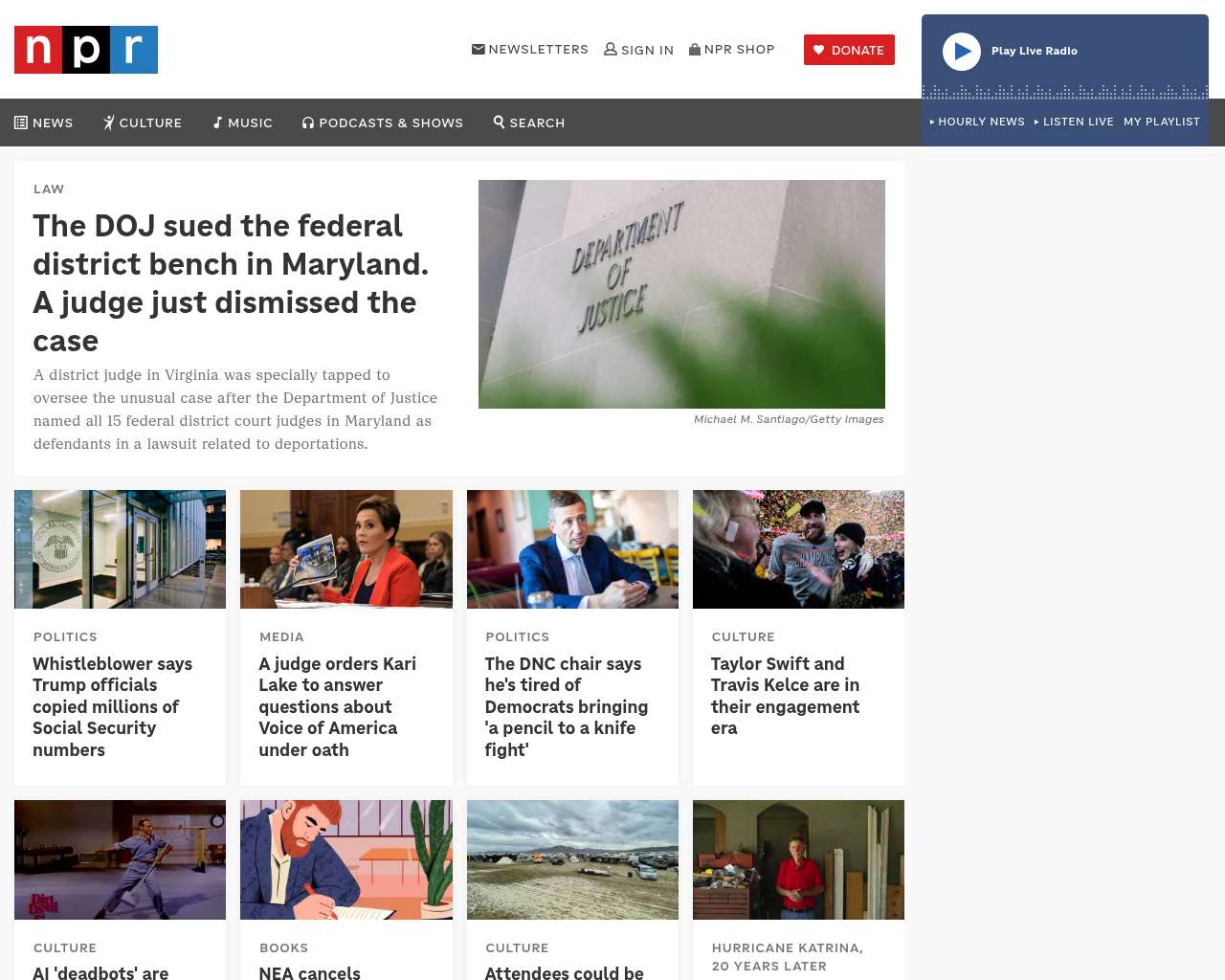
Task: Click the DNC chair photo thumbnail
Action: 572,549
